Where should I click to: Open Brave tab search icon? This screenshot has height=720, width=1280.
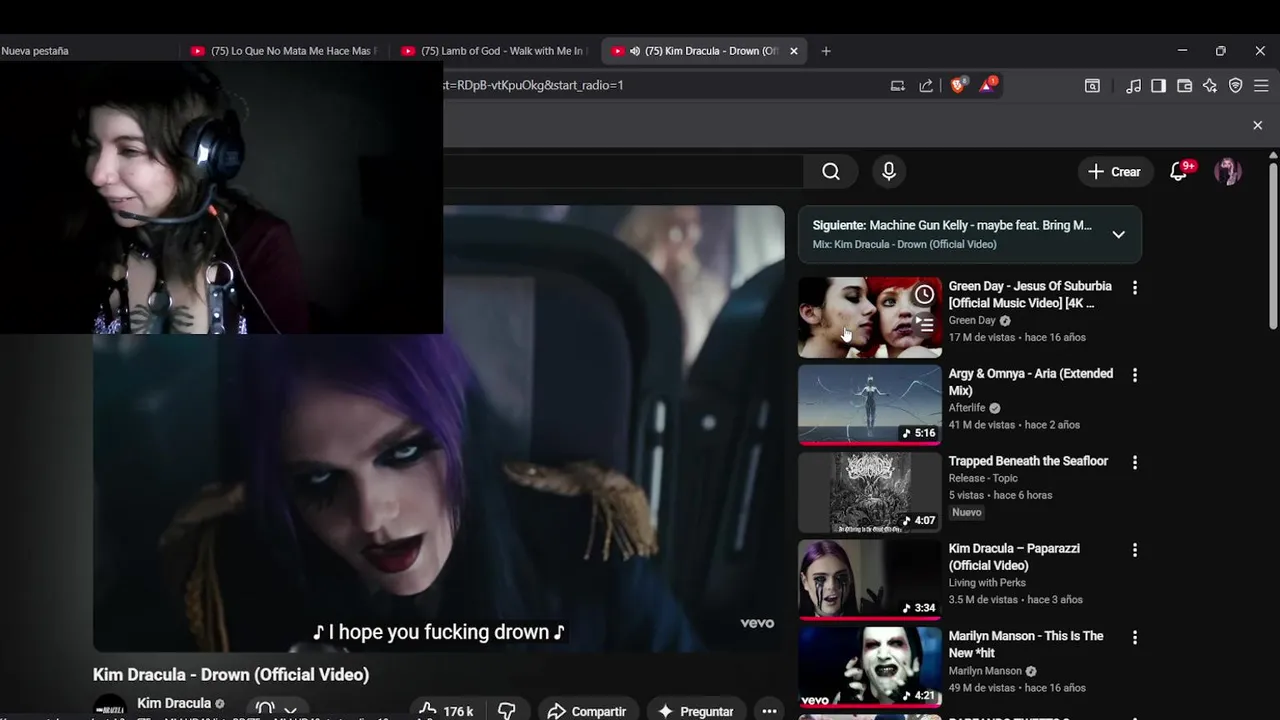[1092, 86]
